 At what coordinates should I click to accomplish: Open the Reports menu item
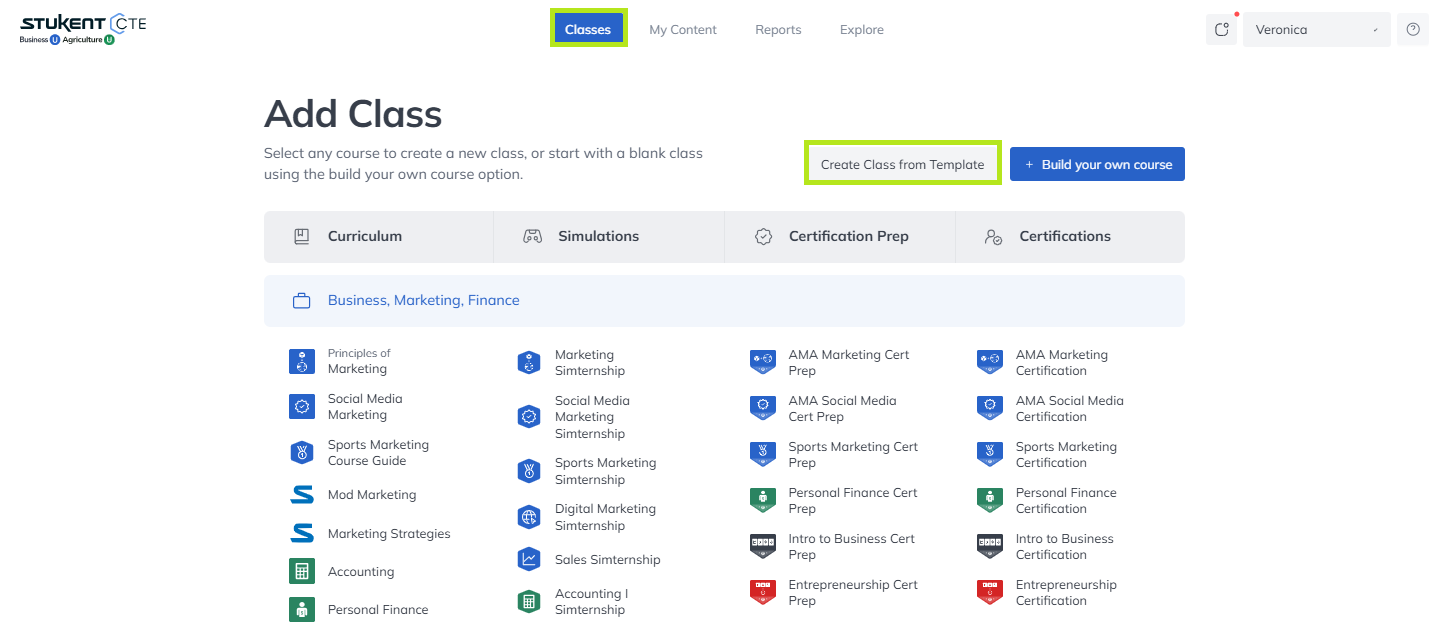point(778,30)
